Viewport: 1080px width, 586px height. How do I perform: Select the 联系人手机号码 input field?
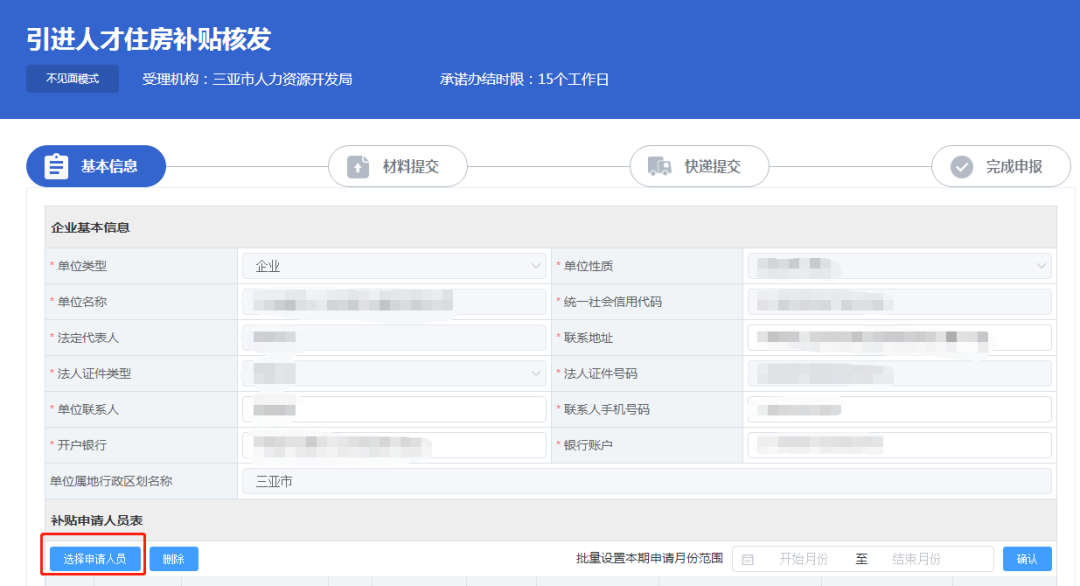[898, 409]
